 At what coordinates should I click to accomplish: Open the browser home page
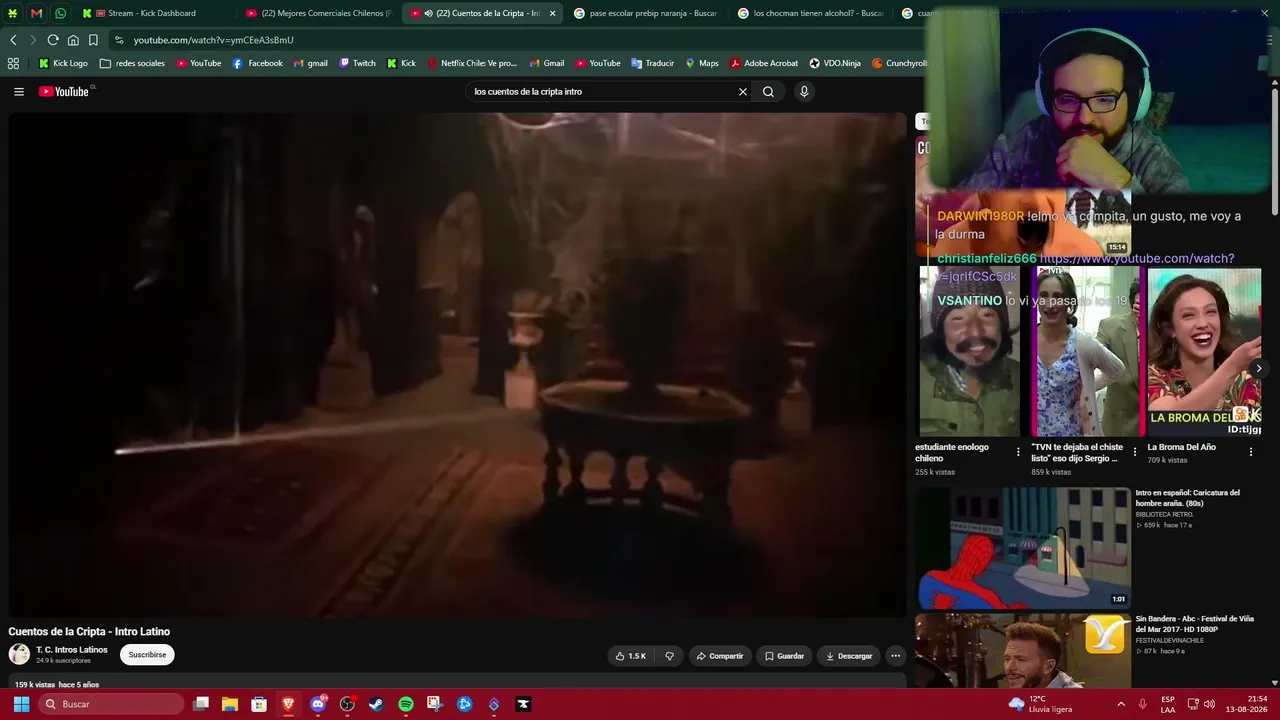pyautogui.click(x=73, y=40)
